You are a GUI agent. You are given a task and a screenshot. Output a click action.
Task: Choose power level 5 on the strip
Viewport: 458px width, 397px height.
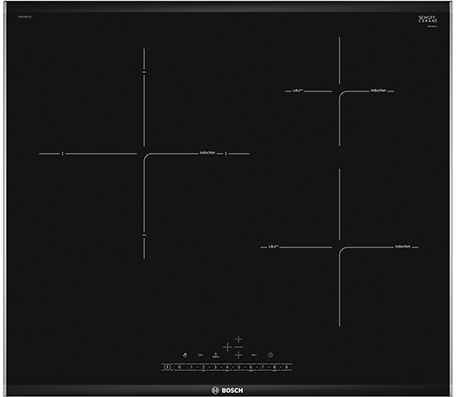pos(239,367)
